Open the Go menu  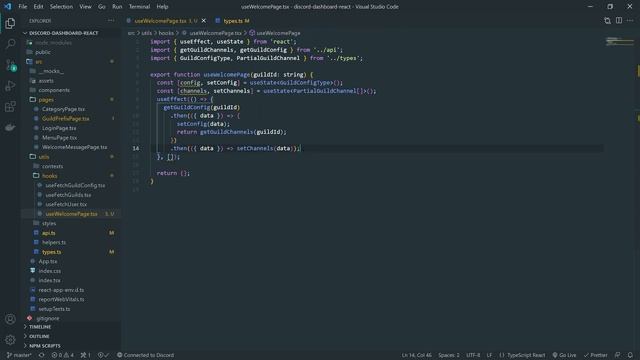click(102, 7)
